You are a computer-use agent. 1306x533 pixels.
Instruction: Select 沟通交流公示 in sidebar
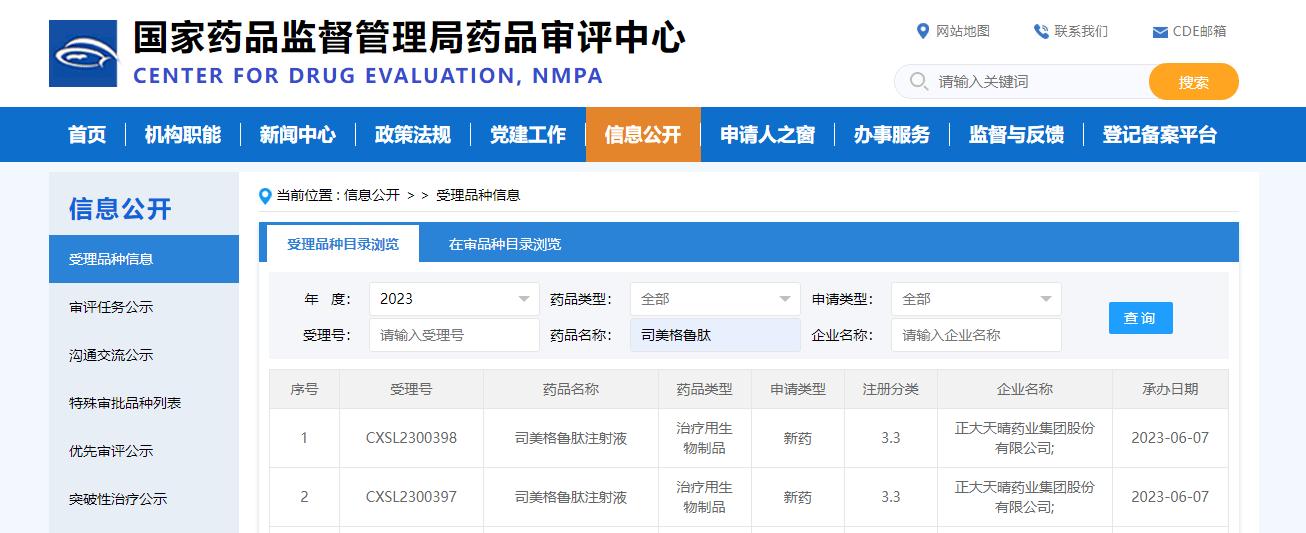144,355
